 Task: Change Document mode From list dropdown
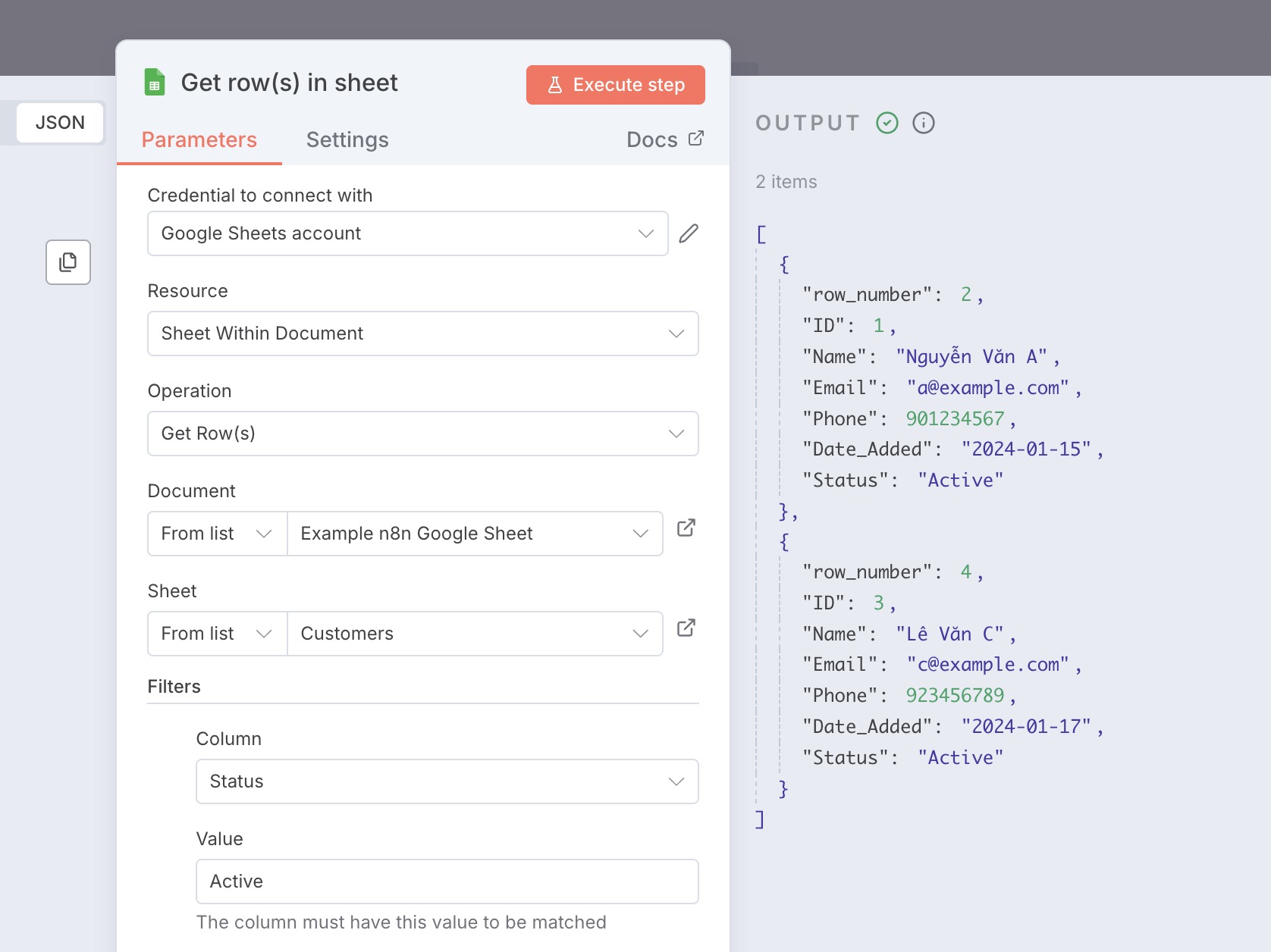[218, 534]
